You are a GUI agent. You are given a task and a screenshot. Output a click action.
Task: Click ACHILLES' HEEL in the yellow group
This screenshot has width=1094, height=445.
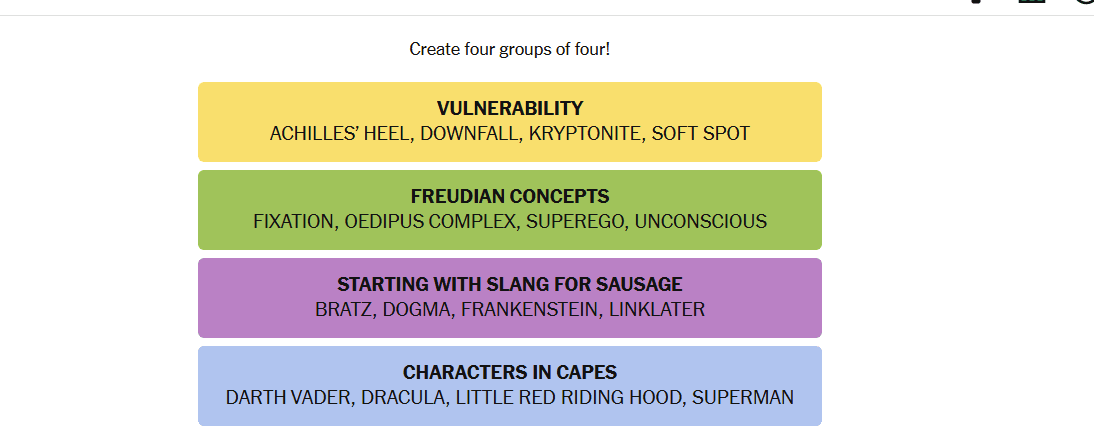(339, 133)
